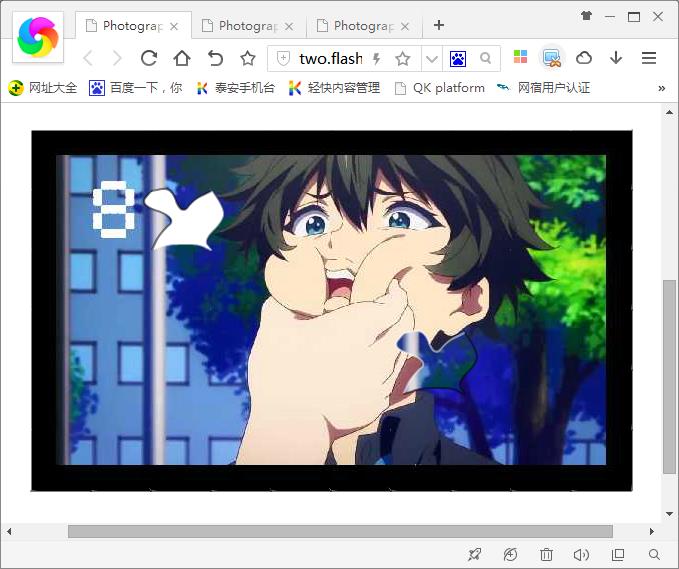Viewport: 679px width, 569px height.
Task: Open the hamburger main menu
Action: pyautogui.click(x=648, y=58)
